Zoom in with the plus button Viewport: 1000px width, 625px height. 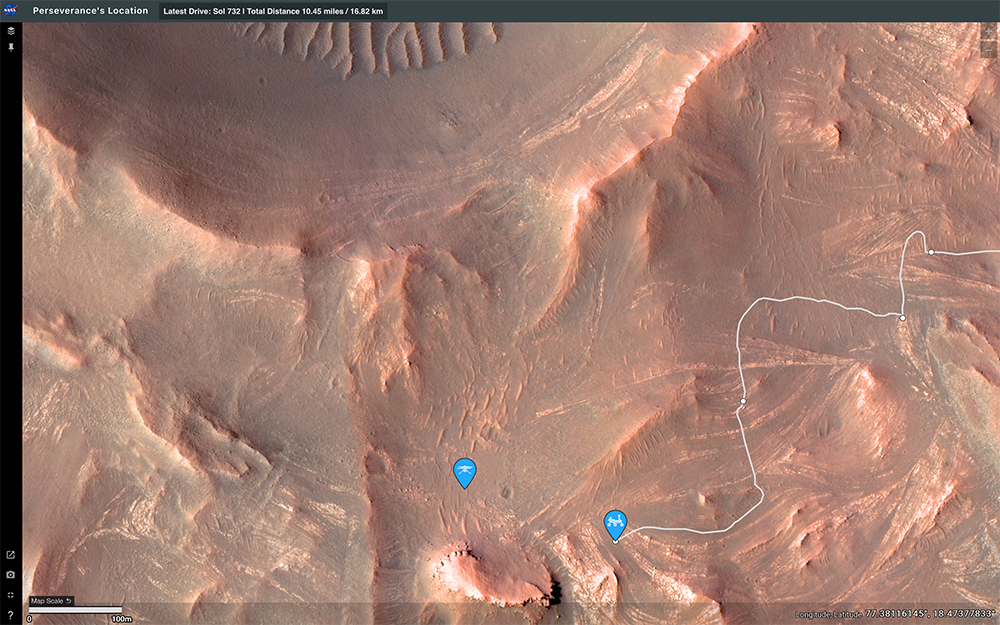(989, 31)
